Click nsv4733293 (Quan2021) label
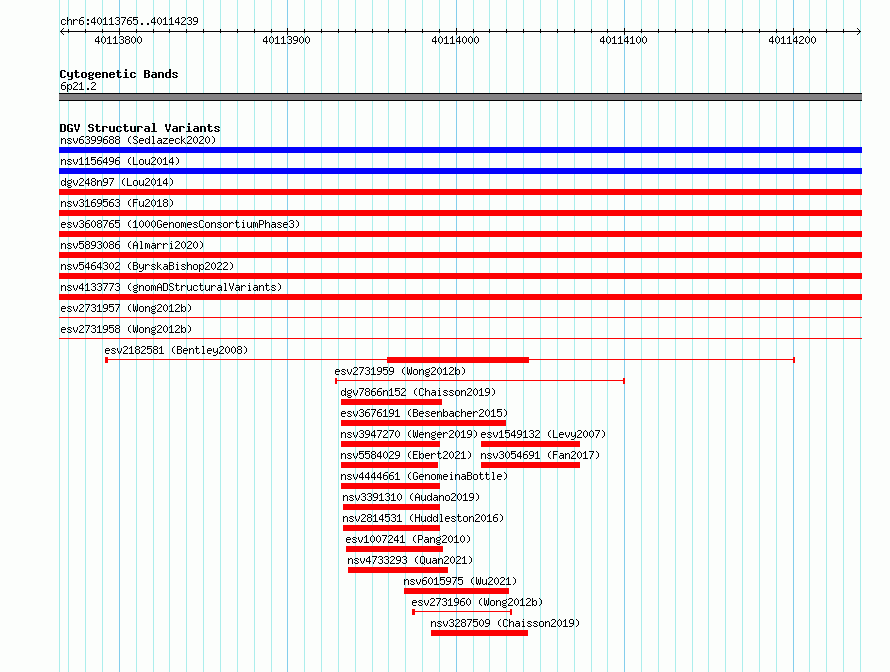Screen dimensions: 890x672 tap(410, 560)
